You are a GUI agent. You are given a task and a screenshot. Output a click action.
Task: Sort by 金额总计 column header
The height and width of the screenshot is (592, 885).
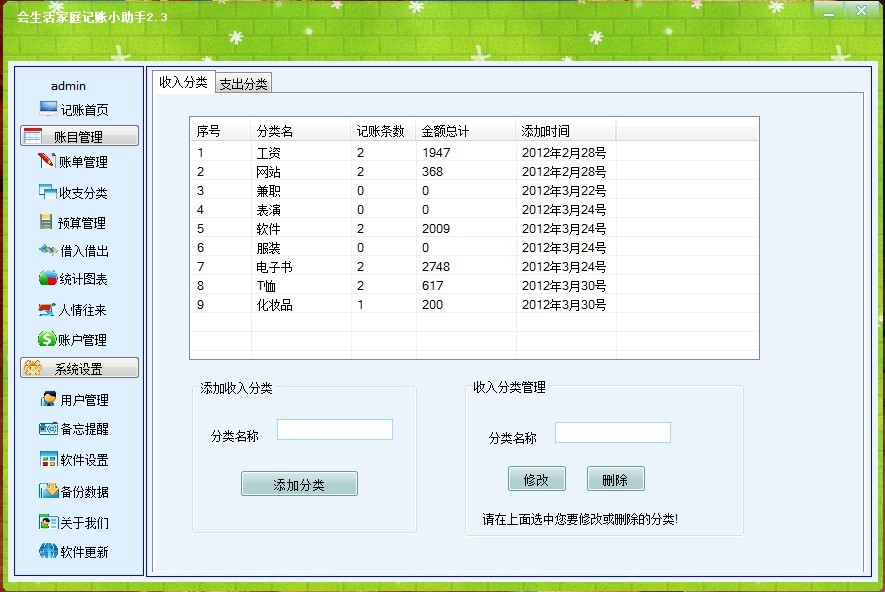(x=466, y=131)
